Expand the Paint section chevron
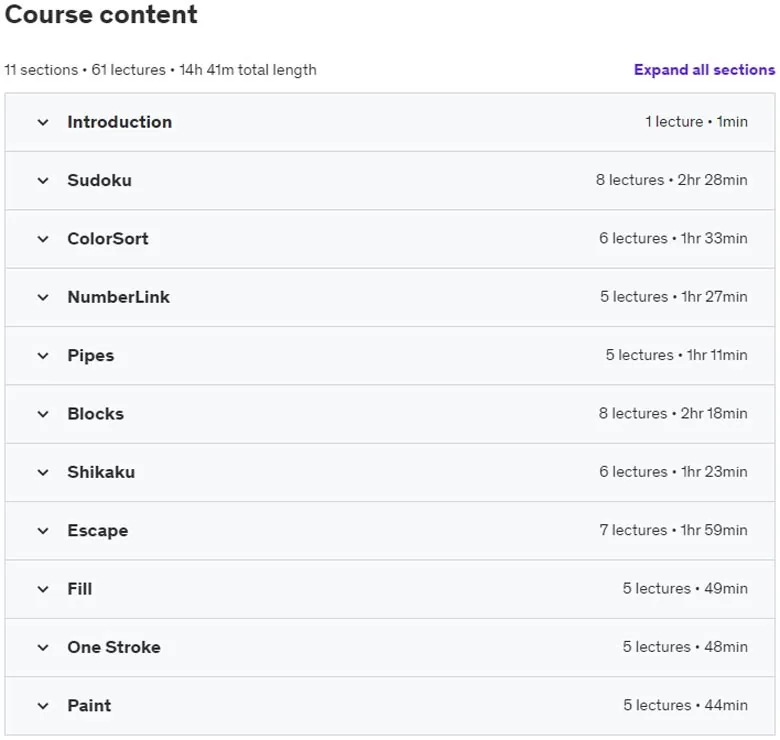 tap(43, 706)
